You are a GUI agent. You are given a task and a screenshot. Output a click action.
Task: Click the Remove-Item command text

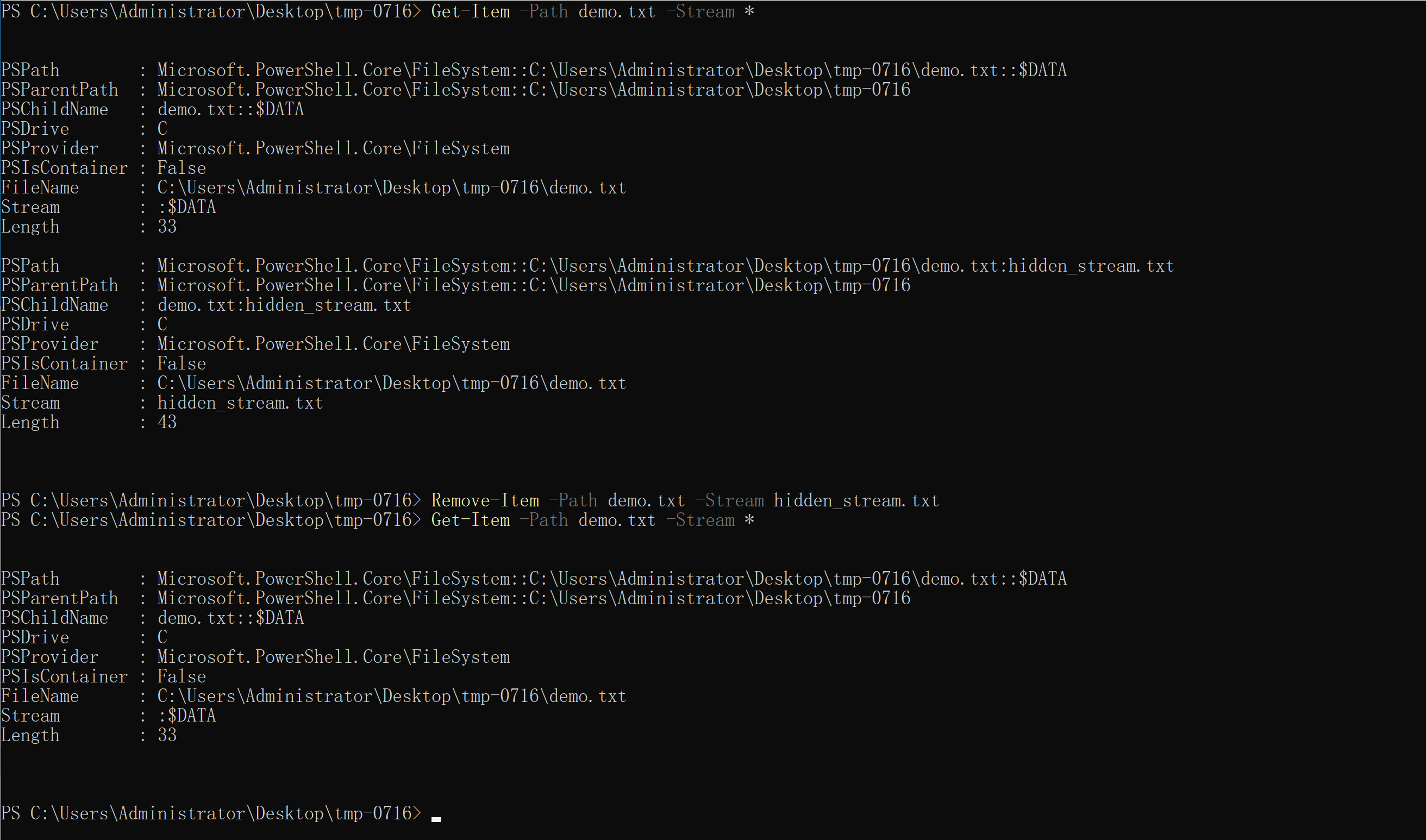coord(485,500)
